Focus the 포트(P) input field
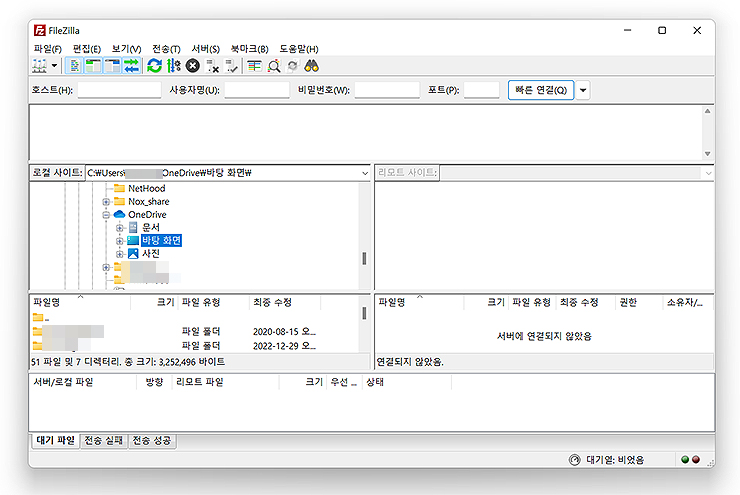Image resolution: width=740 pixels, height=495 pixels. coord(481,90)
